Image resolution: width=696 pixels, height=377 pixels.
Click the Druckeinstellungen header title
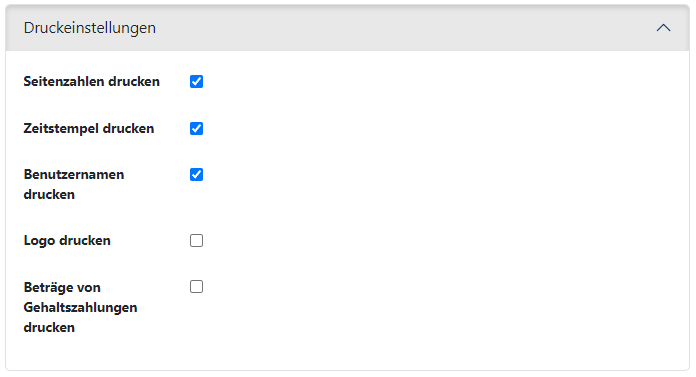(x=90, y=28)
